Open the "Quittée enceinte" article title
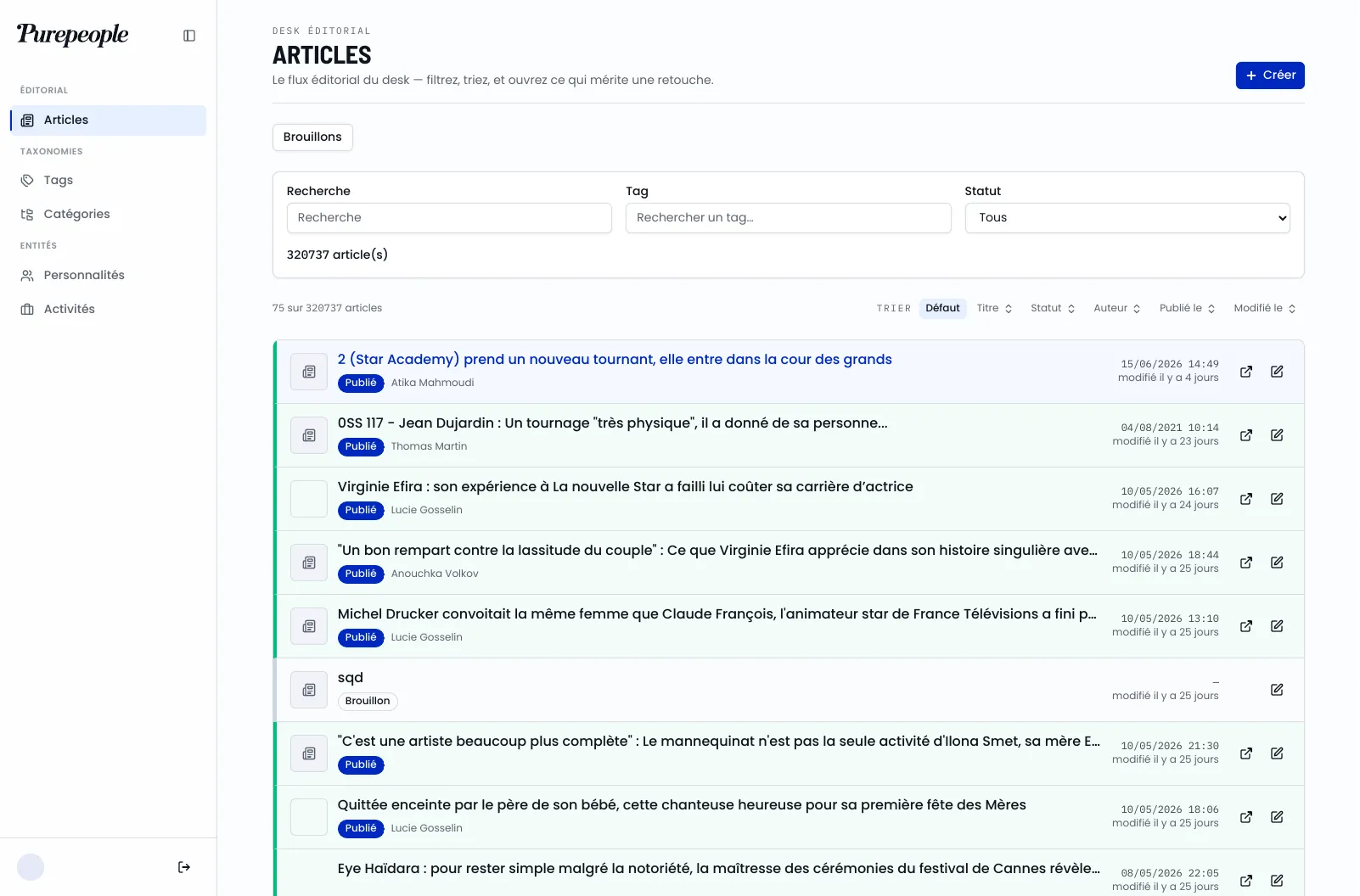 click(682, 805)
